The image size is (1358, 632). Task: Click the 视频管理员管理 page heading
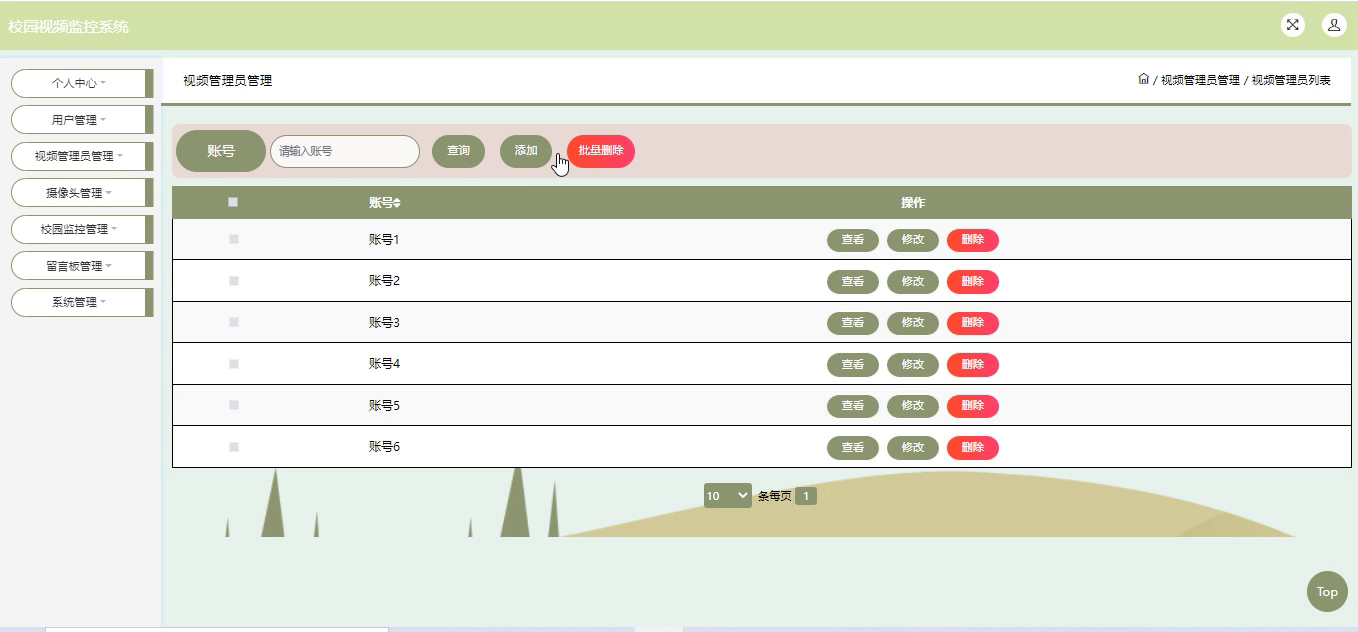tap(228, 81)
